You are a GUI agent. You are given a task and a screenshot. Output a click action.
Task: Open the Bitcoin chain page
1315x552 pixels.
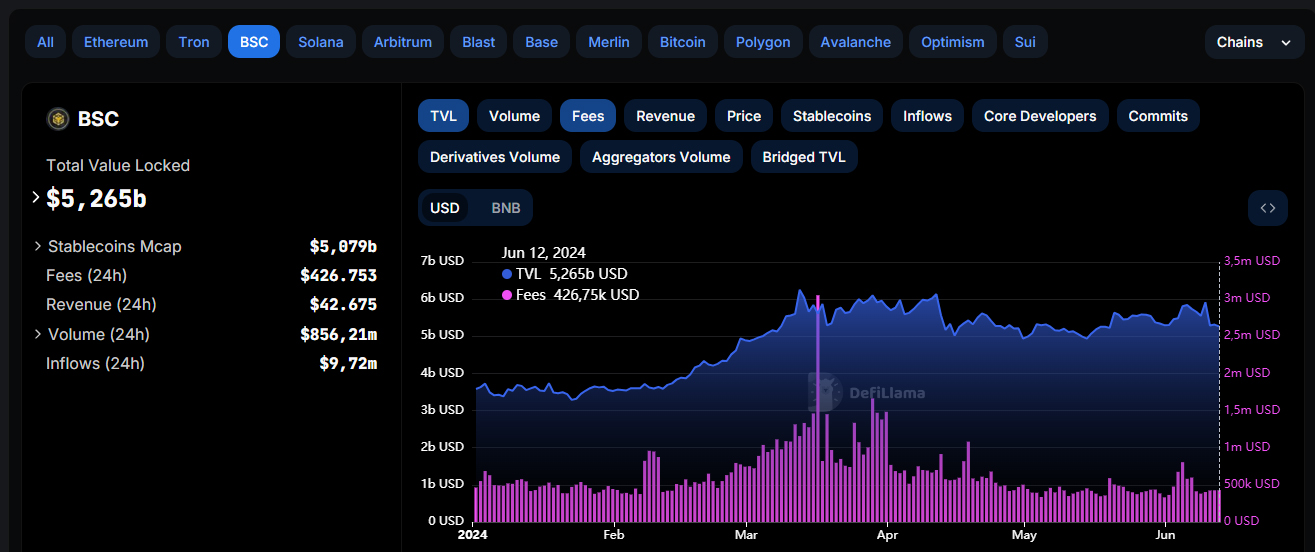683,42
